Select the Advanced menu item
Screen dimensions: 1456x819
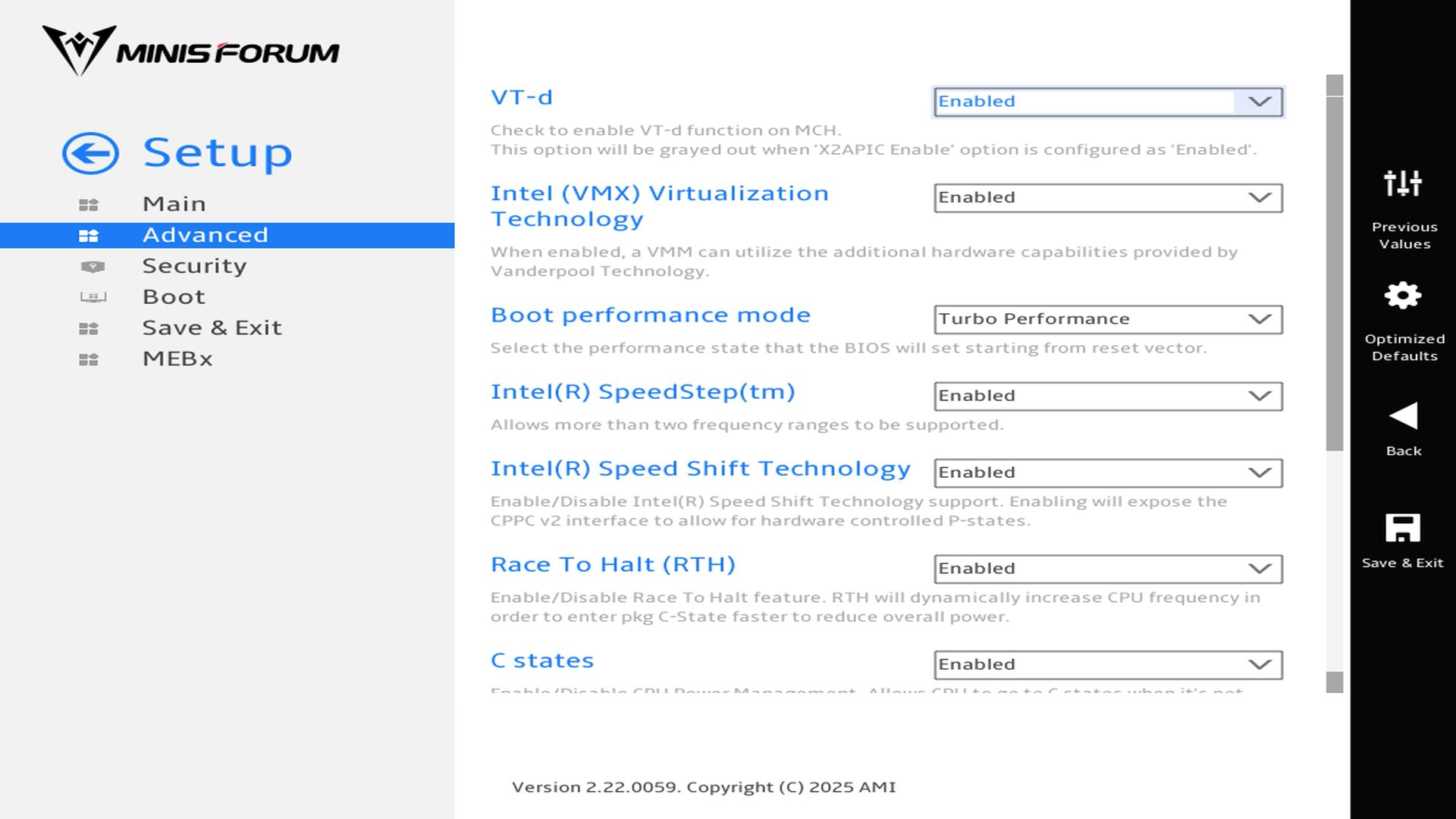pos(205,235)
